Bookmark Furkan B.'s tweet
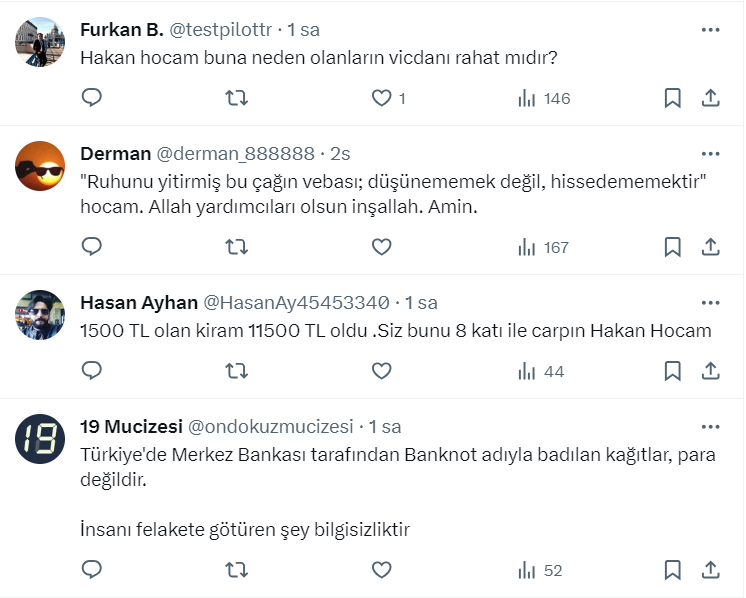Viewport: 746px width, 598px height. click(x=673, y=98)
